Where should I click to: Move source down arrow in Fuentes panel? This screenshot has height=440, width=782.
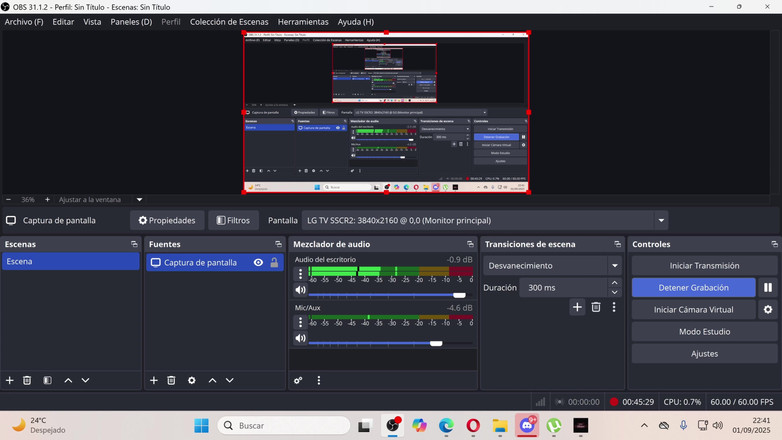click(229, 380)
